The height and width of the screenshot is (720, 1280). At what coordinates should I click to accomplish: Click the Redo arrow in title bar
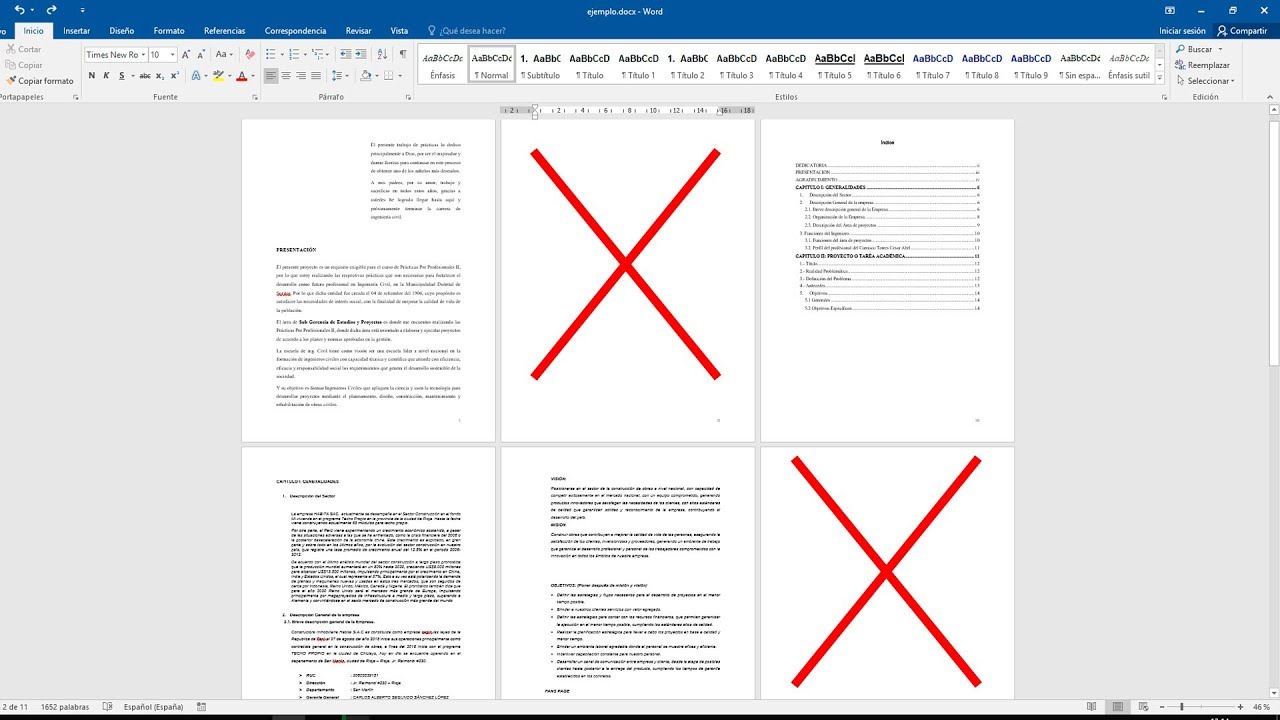pos(50,10)
